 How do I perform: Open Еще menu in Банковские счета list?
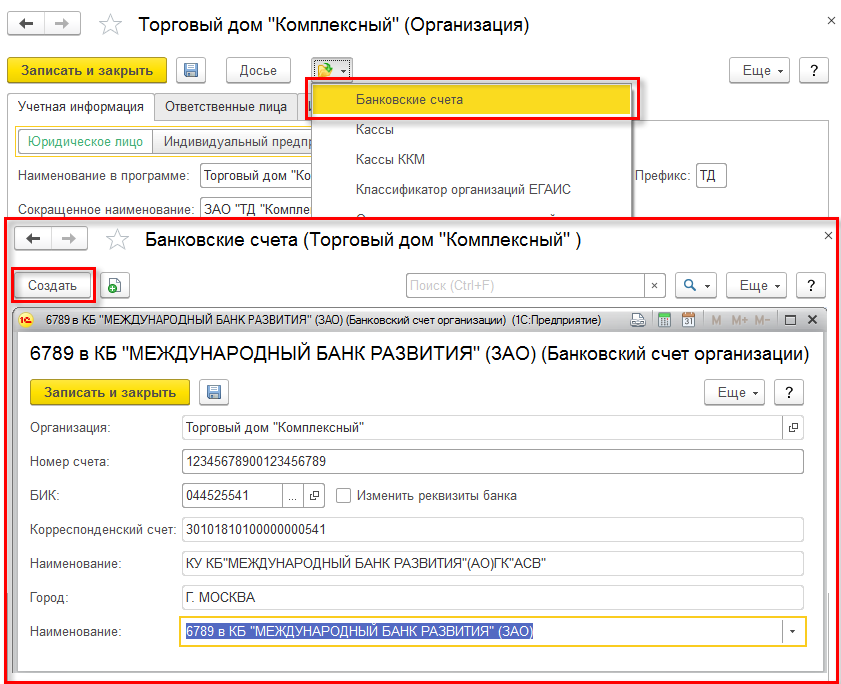757,285
